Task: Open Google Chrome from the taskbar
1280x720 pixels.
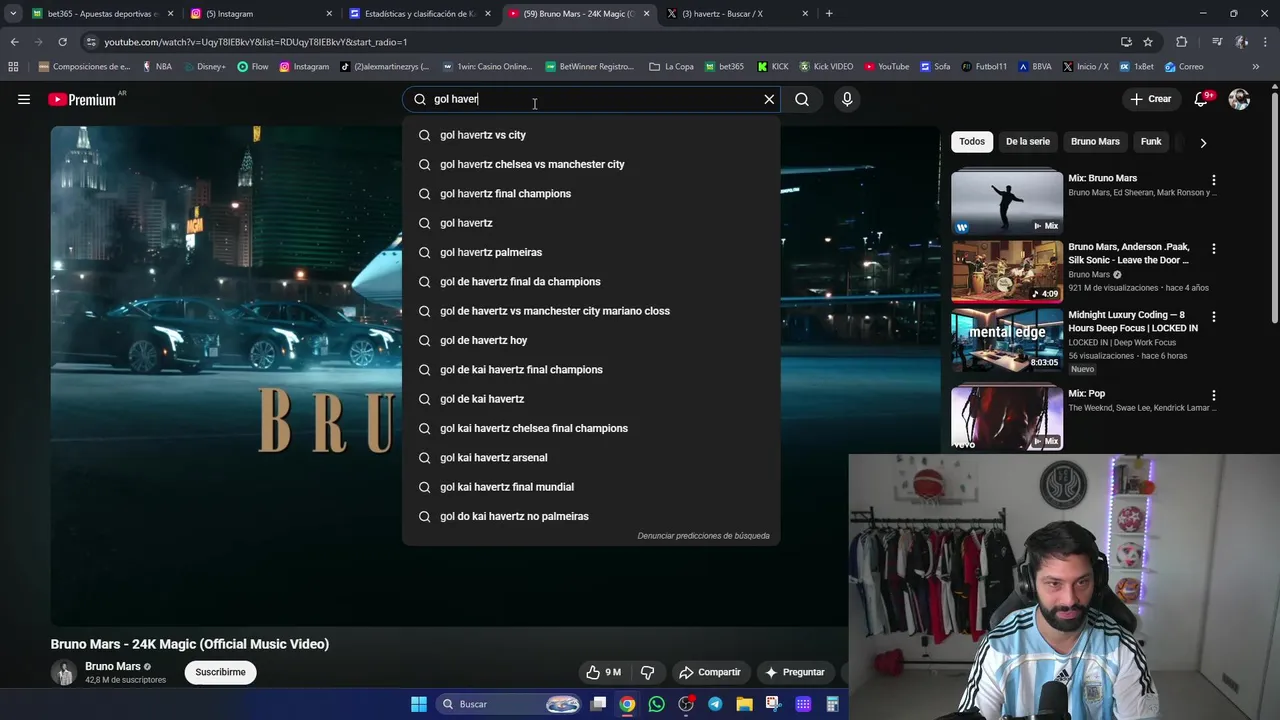Action: tap(627, 704)
